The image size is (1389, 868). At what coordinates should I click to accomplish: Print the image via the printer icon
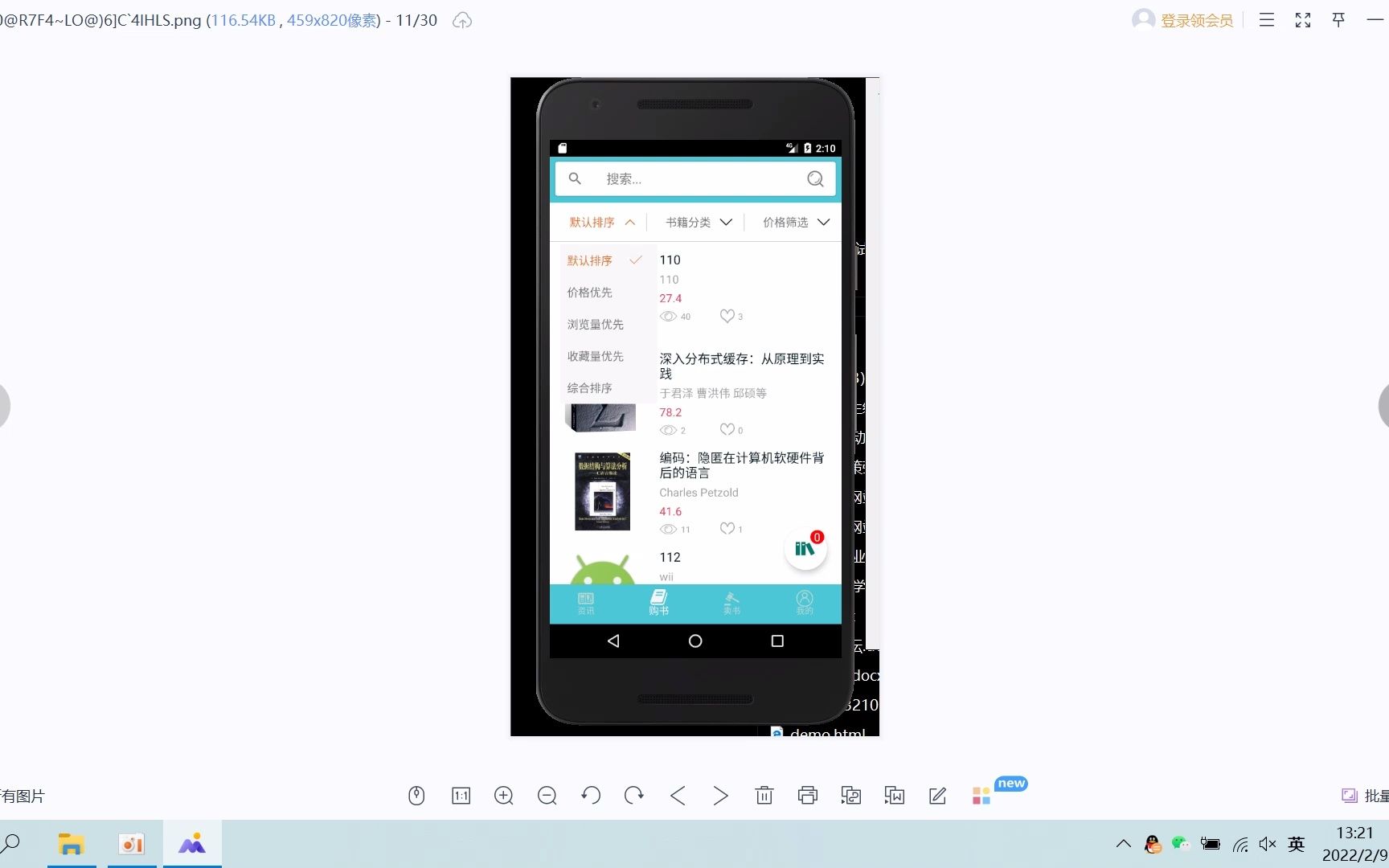coord(807,795)
